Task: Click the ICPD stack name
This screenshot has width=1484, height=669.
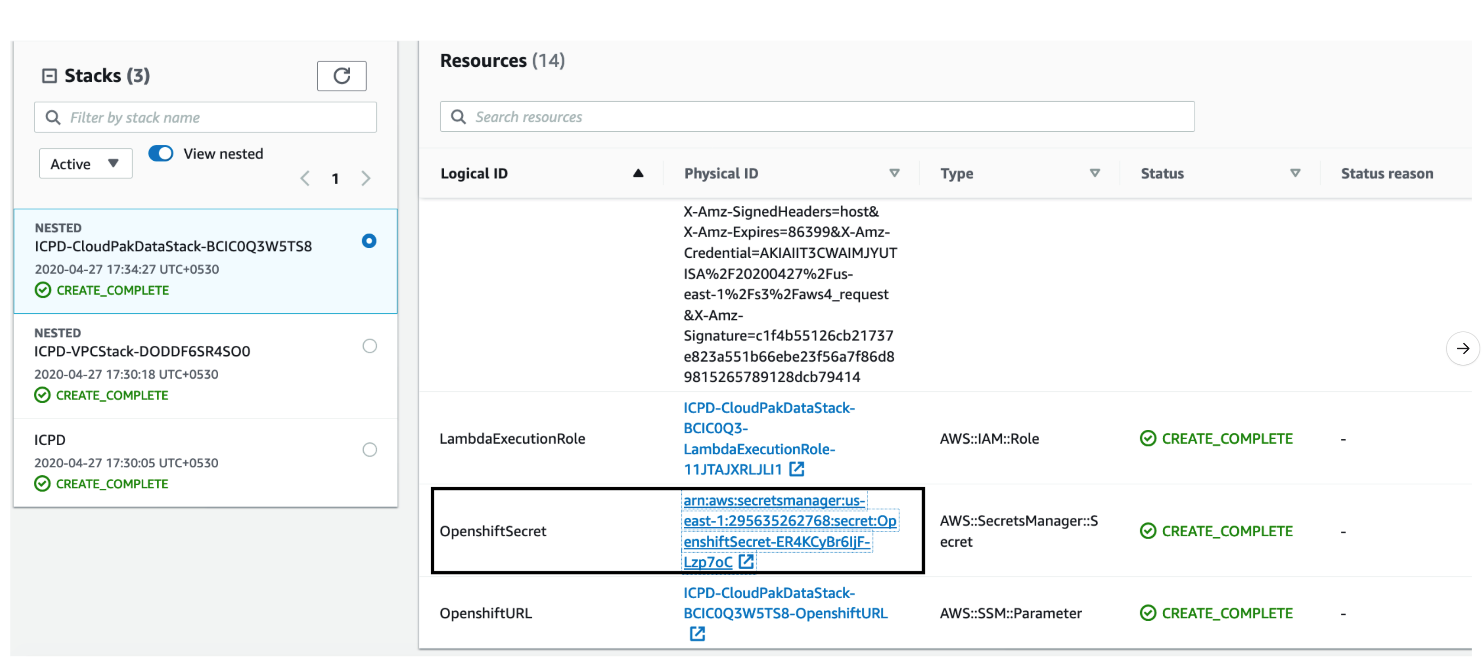Action: click(x=50, y=440)
